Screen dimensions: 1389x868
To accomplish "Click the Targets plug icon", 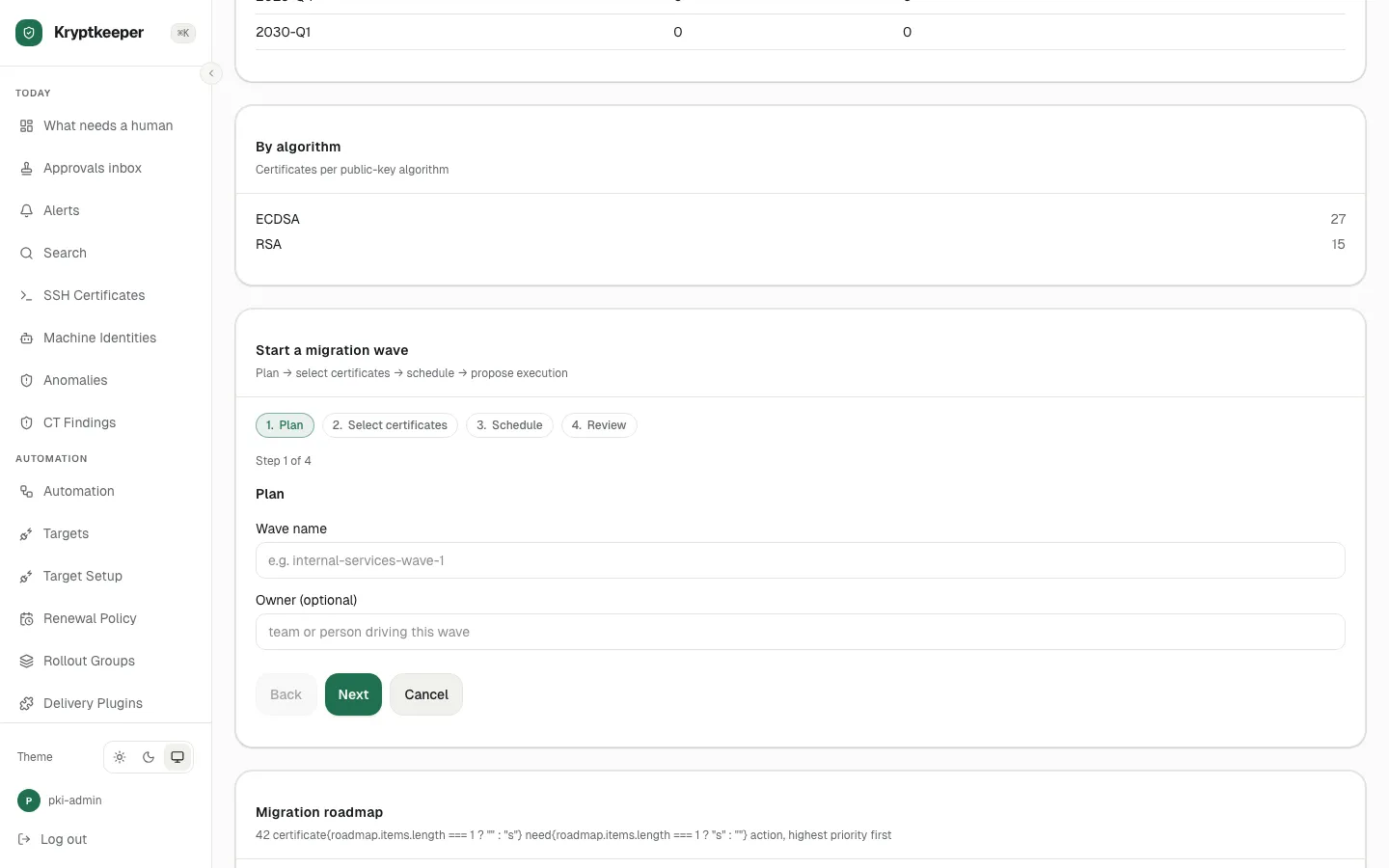I will pyautogui.click(x=27, y=534).
